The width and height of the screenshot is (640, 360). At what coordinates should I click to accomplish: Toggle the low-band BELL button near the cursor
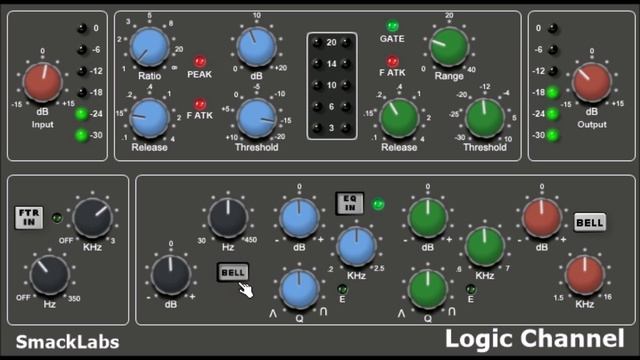[x=233, y=272]
